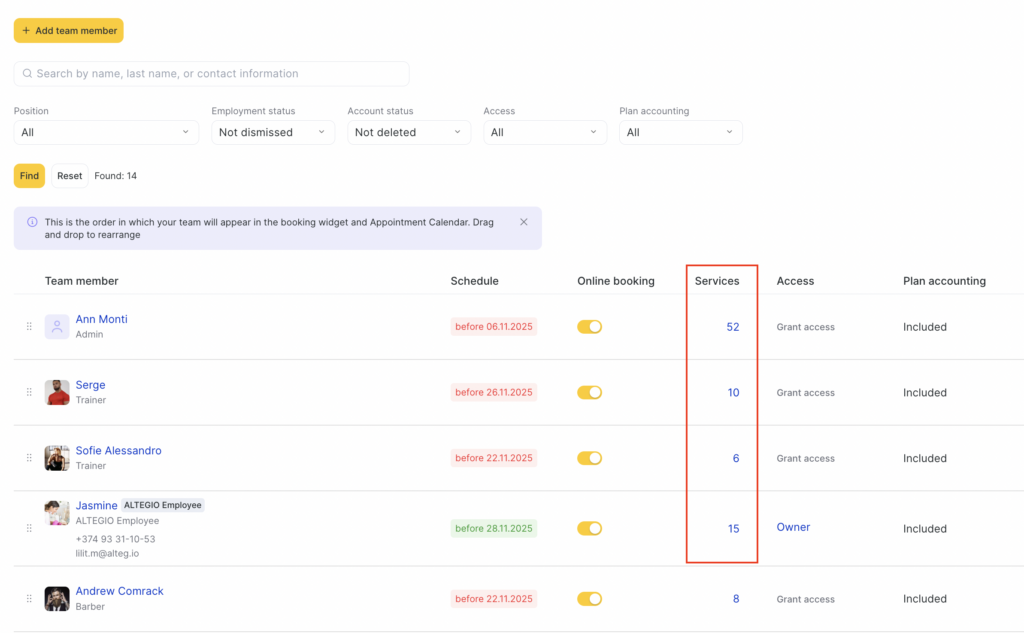Click drag handle icon for Andrew Comrack
The image size is (1024, 633).
click(29, 599)
